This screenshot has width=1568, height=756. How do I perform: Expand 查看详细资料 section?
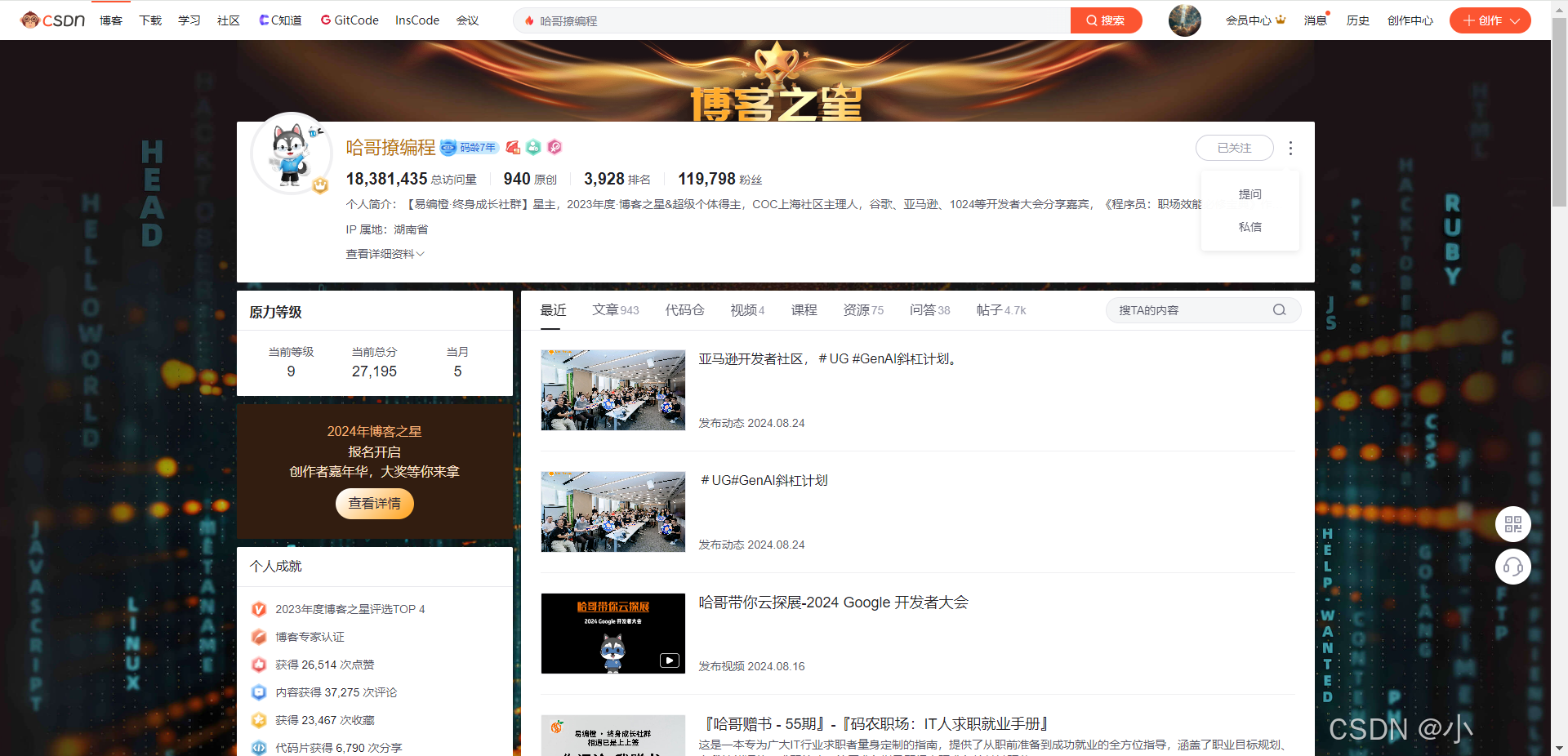click(385, 254)
